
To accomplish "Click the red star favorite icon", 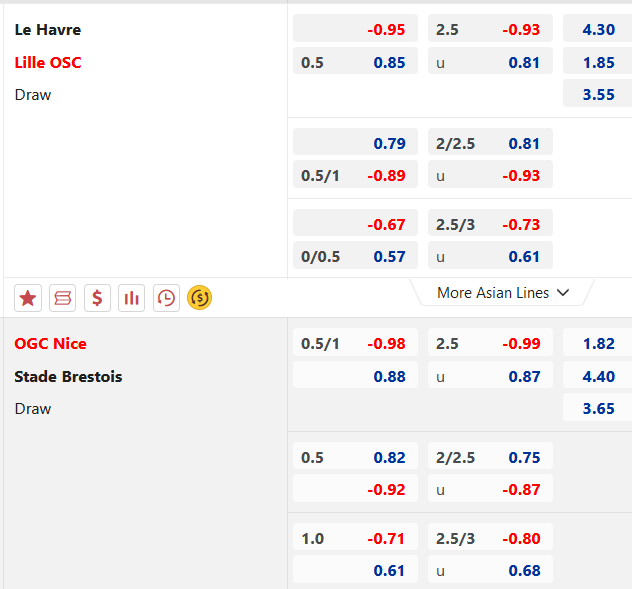I will [28, 298].
